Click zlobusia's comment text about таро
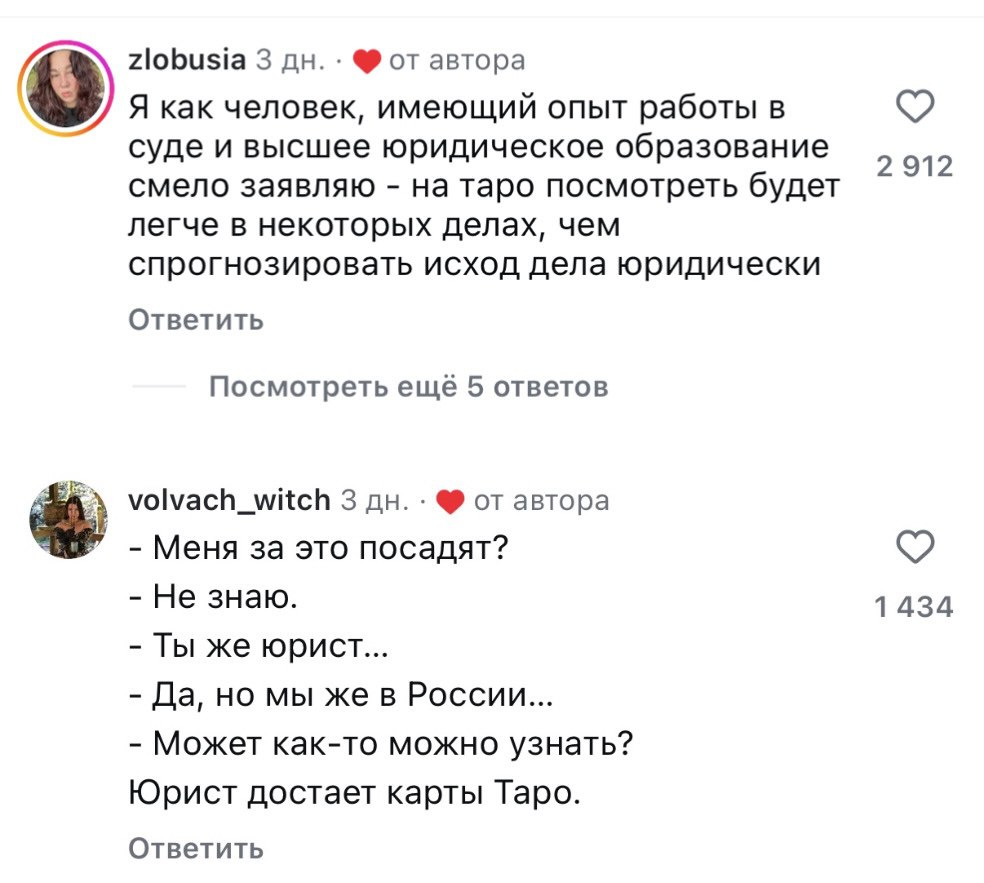The width and height of the screenshot is (984, 883). pyautogui.click(x=480, y=187)
